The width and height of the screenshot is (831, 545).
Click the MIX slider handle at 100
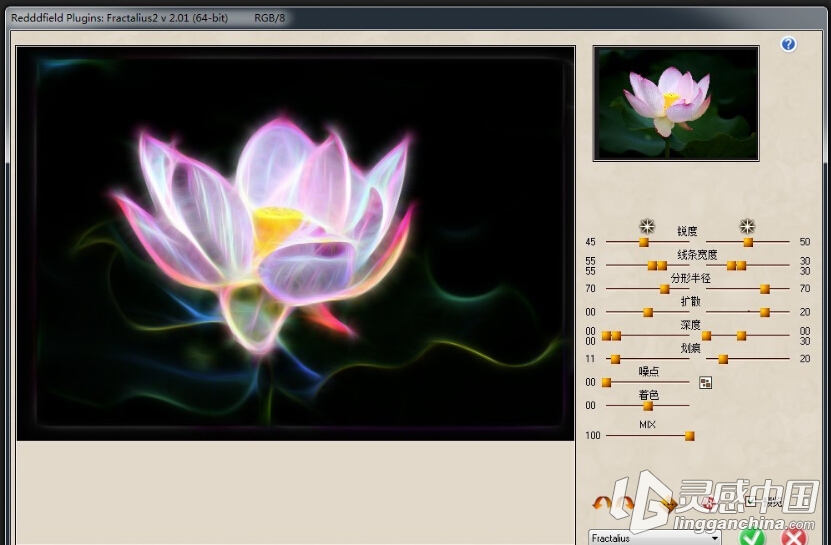[x=689, y=436]
